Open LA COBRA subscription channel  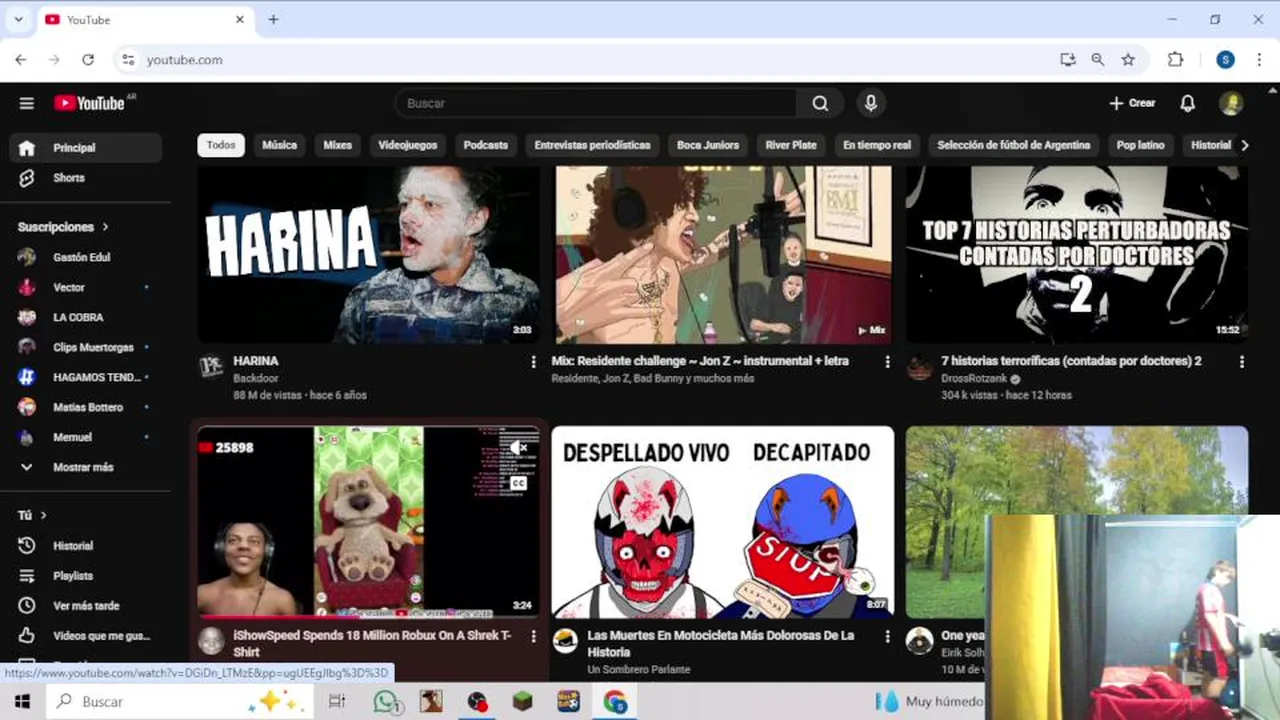(x=85, y=317)
